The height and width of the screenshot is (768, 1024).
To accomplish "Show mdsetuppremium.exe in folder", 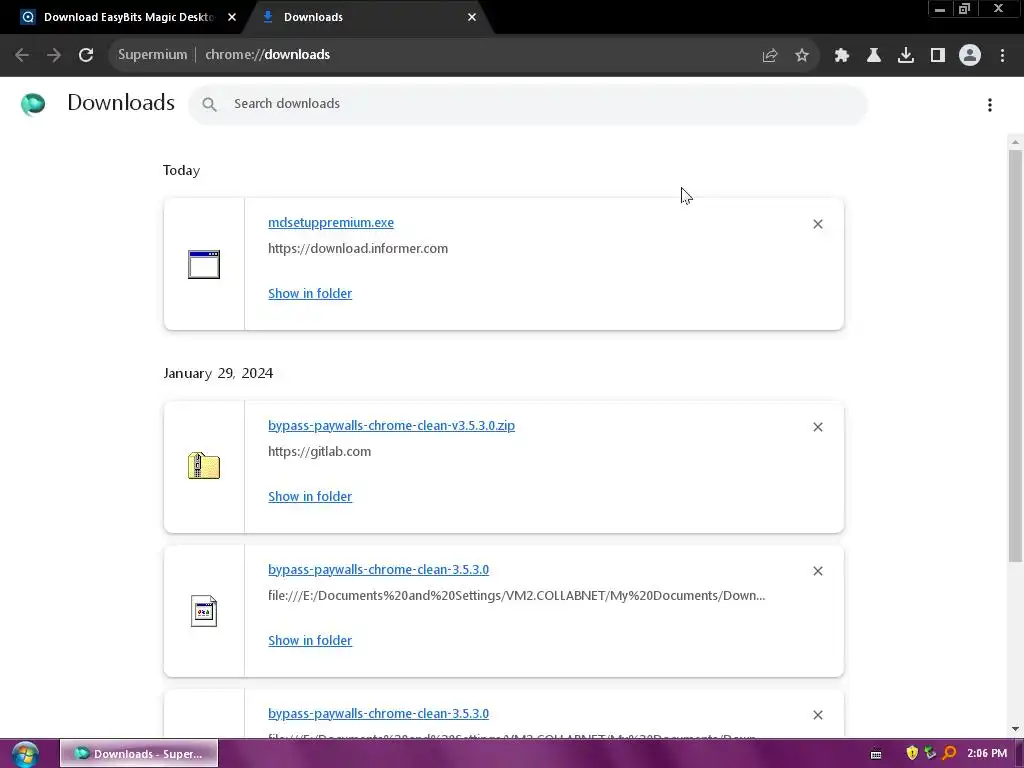I will pos(310,293).
